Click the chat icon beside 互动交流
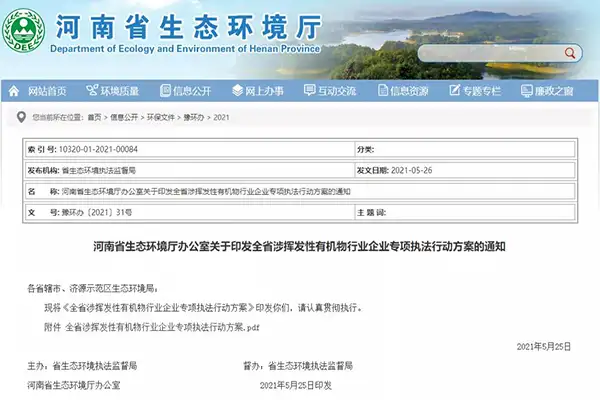The width and height of the screenshot is (600, 400). (x=310, y=90)
